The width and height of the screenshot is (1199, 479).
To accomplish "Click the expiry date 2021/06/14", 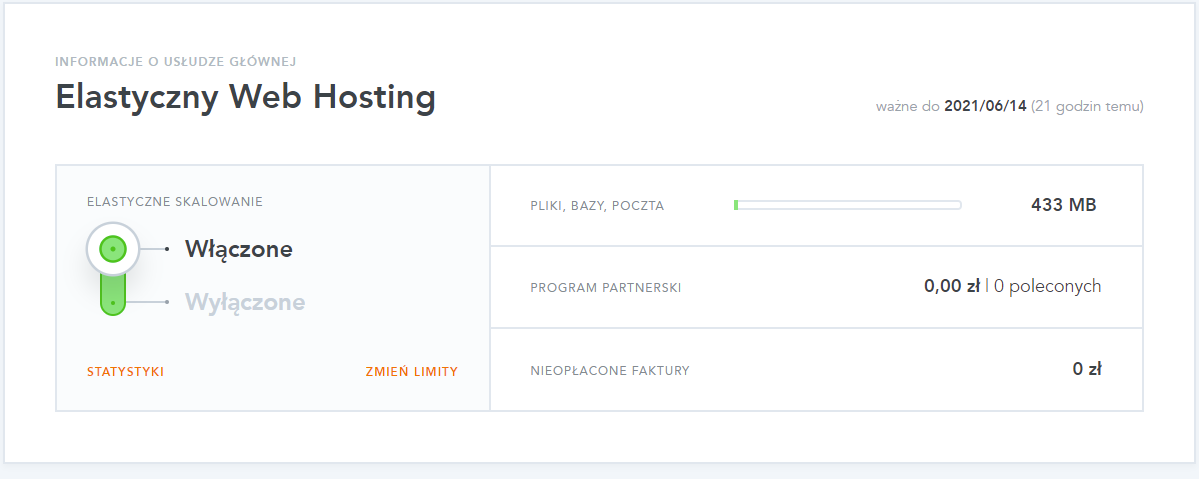I will (x=986, y=106).
